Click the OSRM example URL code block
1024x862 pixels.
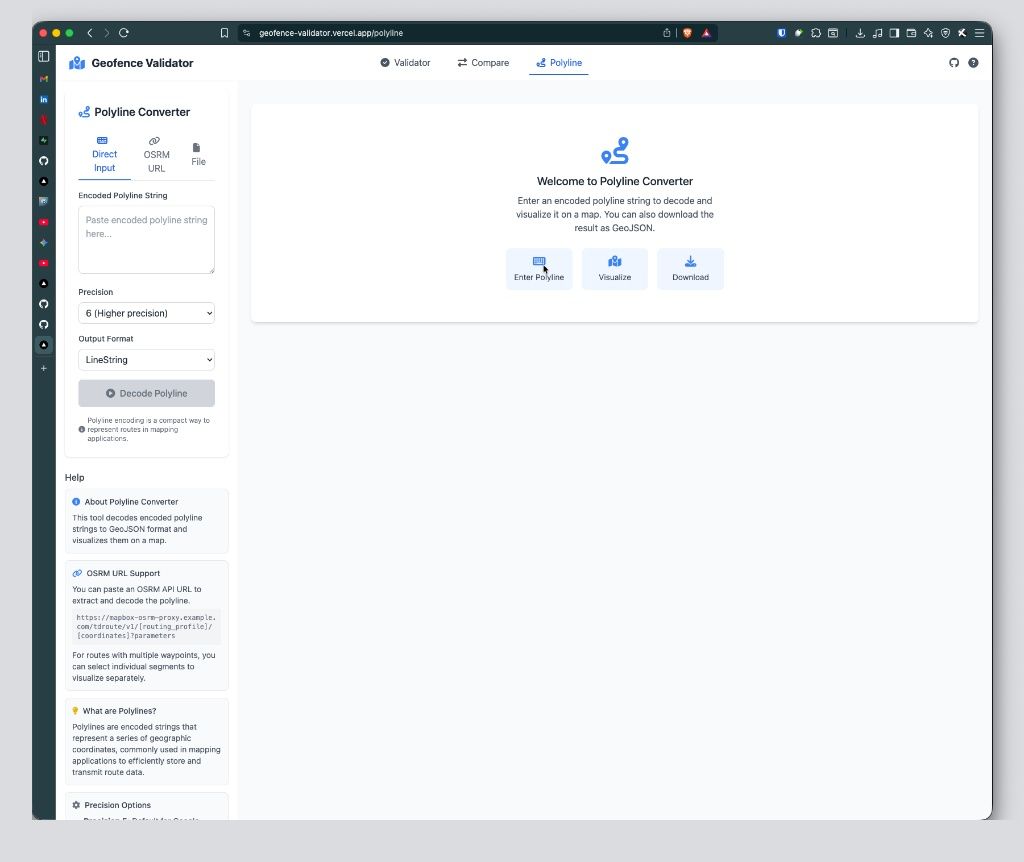(146, 626)
